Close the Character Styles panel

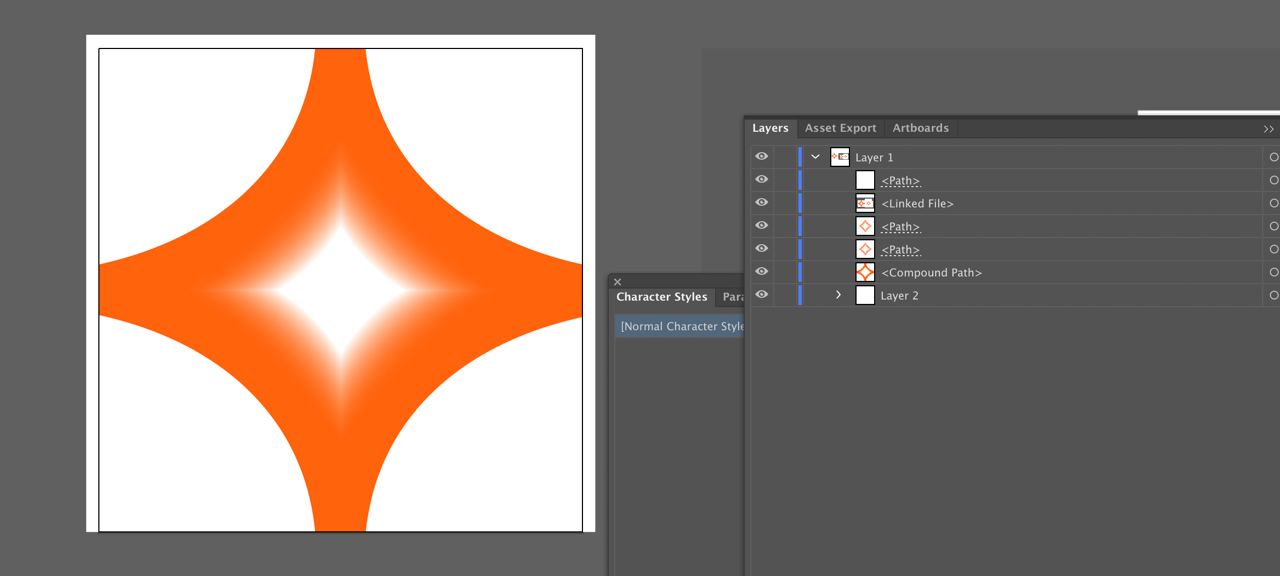pos(617,282)
